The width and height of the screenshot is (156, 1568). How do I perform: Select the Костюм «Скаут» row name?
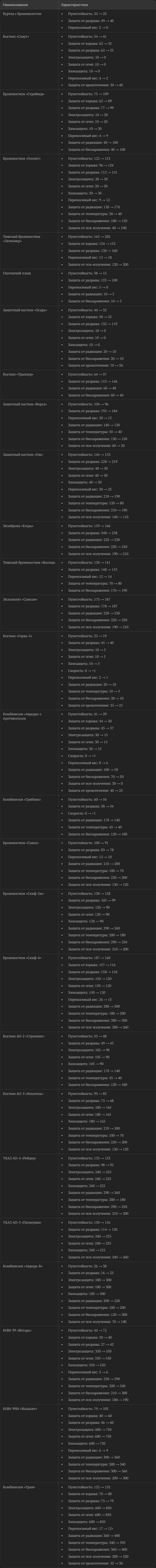tap(16, 37)
